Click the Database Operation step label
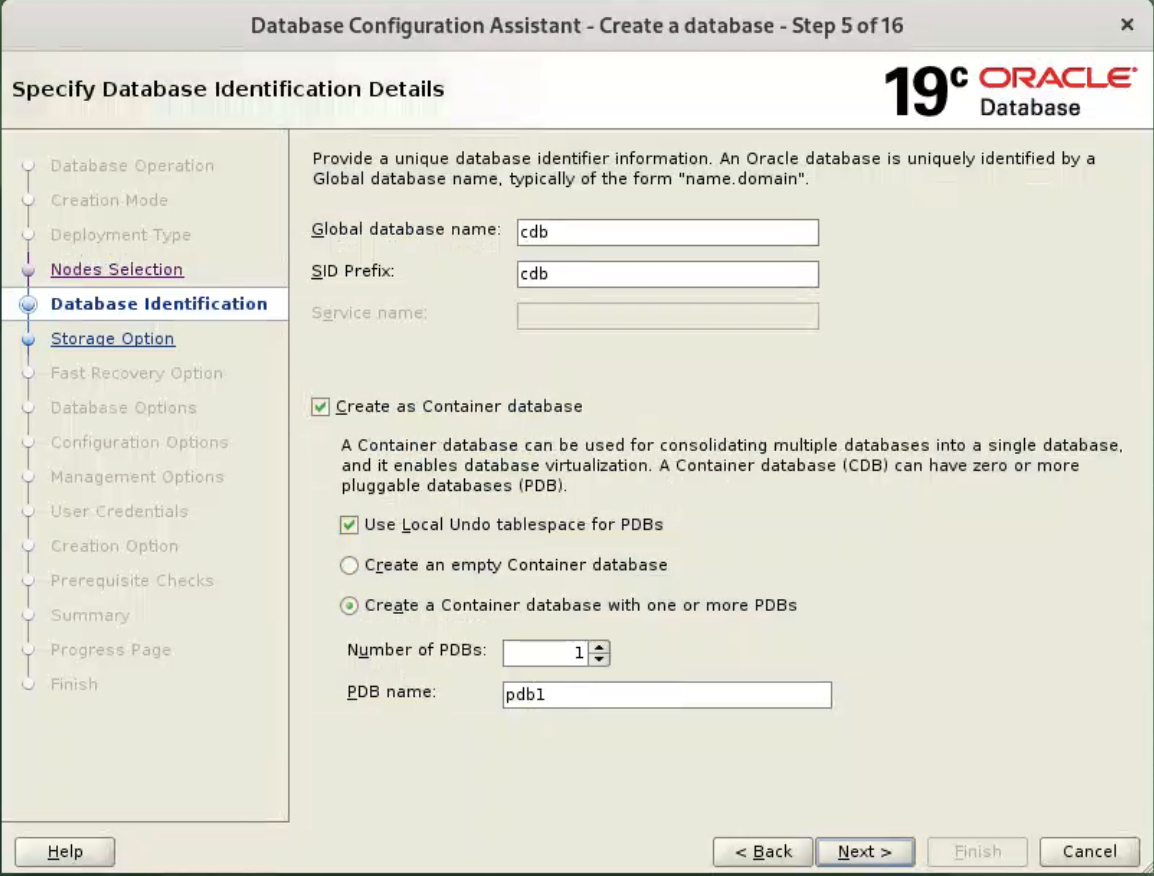 coord(132,166)
